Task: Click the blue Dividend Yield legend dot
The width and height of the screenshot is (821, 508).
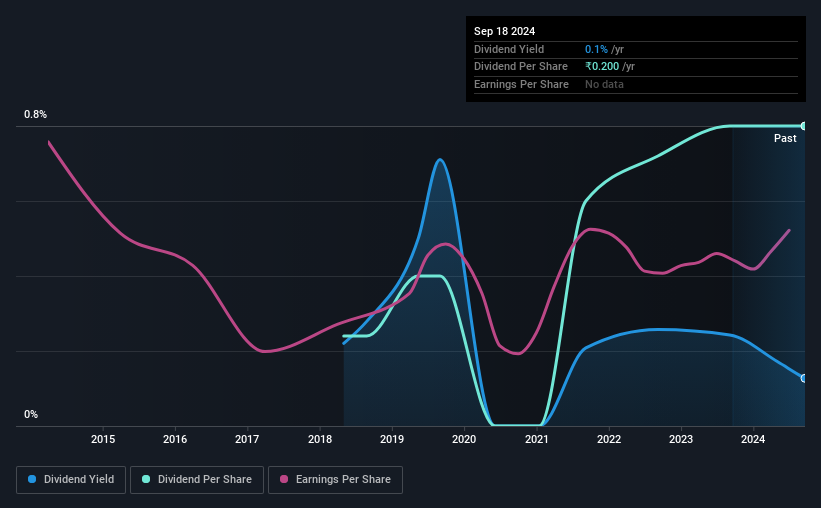Action: point(32,479)
